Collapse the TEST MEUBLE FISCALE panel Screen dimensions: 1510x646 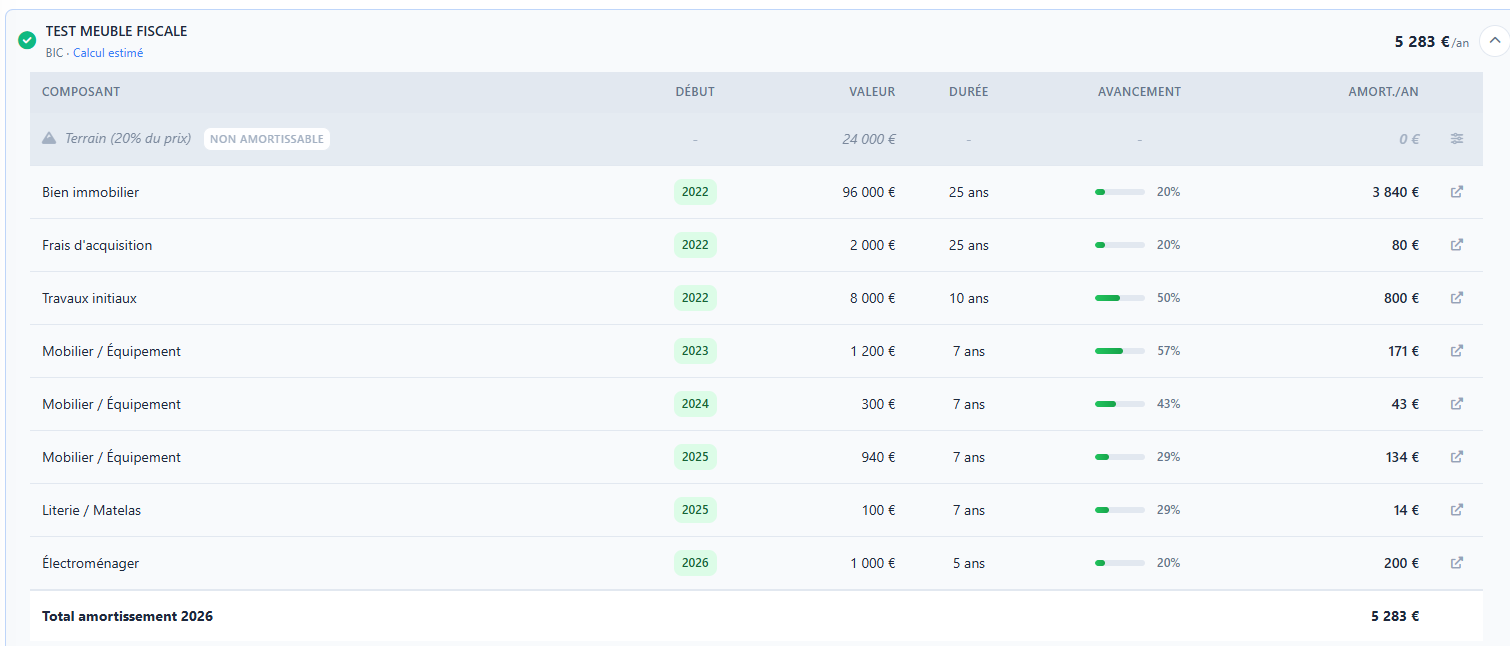coord(1494,41)
